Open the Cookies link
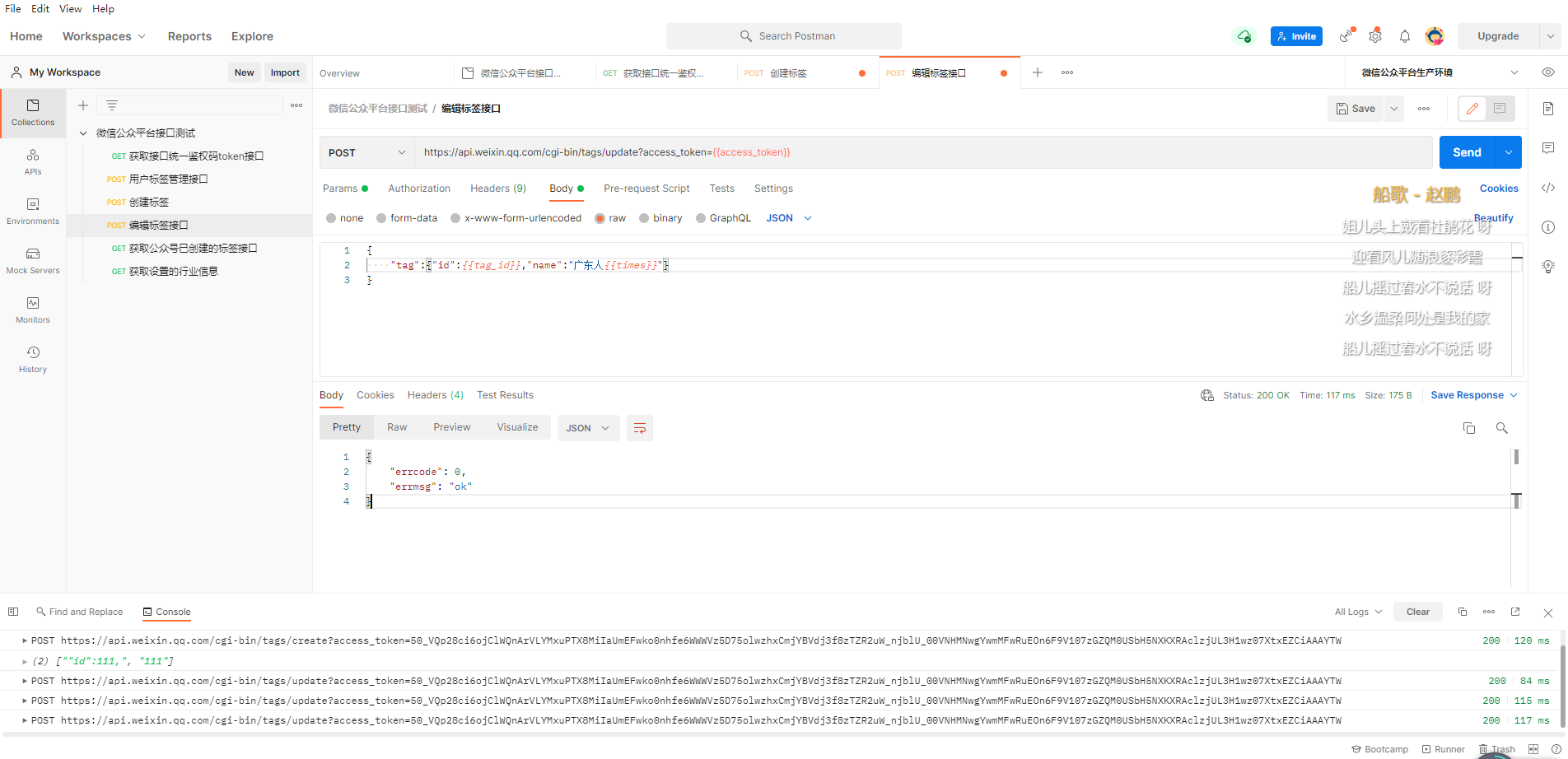 (1499, 189)
